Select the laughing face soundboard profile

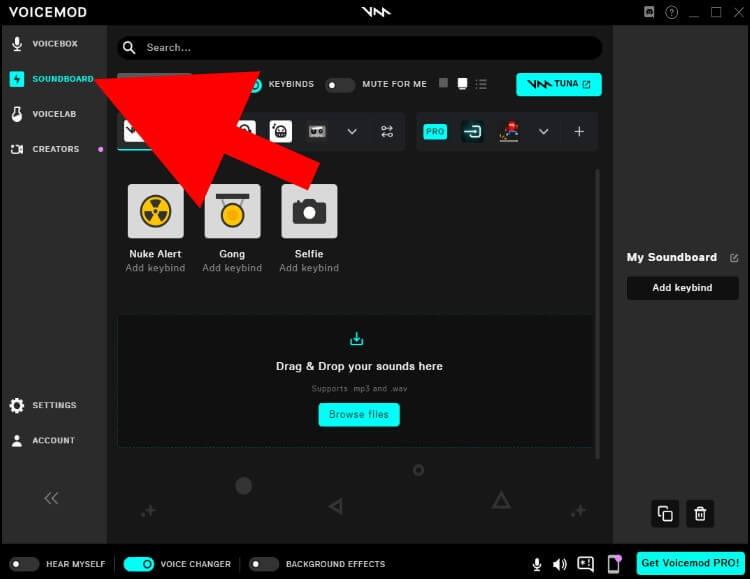(x=281, y=131)
